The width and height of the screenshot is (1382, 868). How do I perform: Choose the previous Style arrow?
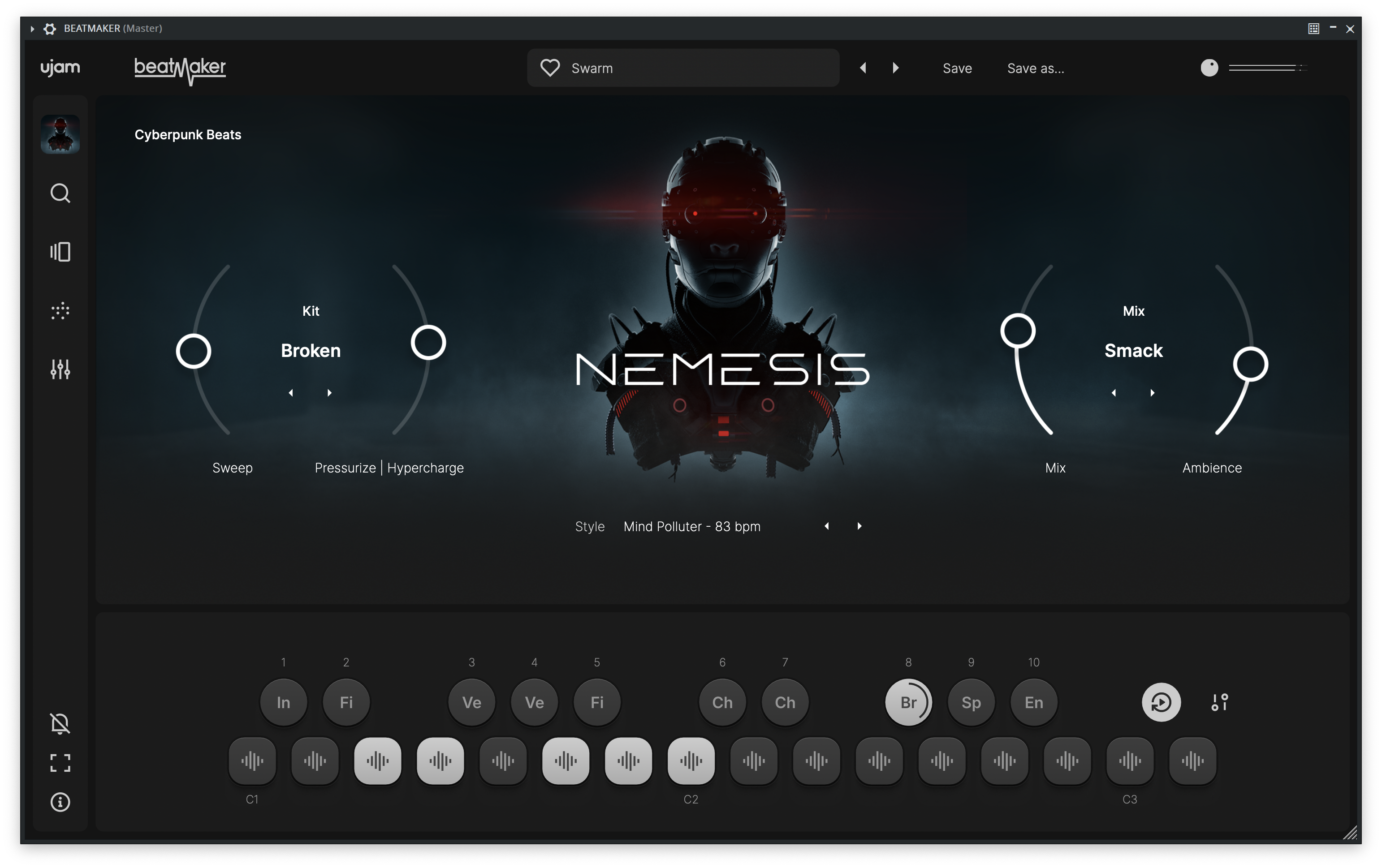tap(826, 526)
